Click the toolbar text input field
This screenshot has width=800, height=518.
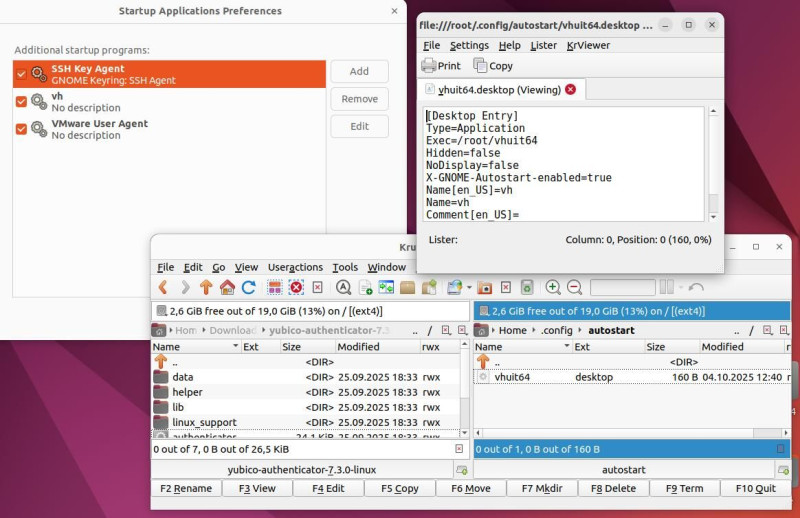[x=622, y=288]
